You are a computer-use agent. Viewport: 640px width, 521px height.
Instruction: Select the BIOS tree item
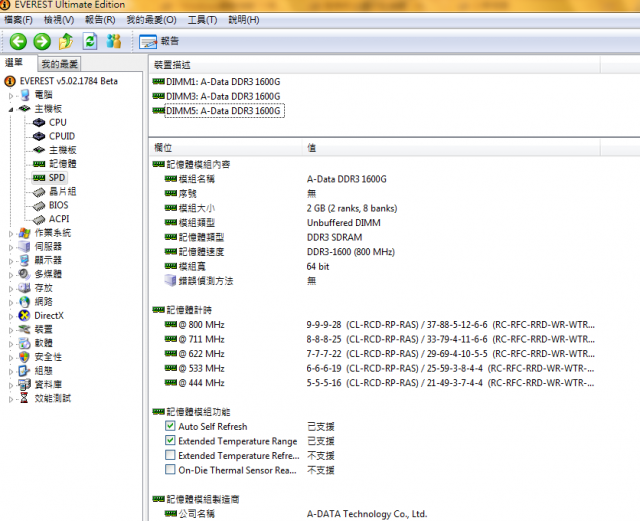click(58, 205)
